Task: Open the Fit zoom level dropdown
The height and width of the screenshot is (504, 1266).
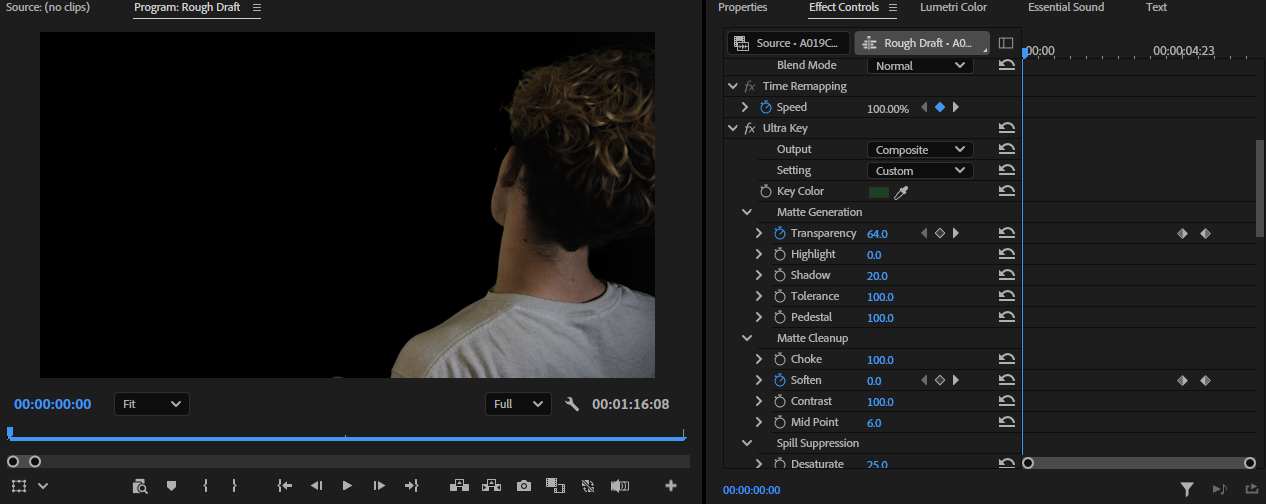Action: [x=151, y=404]
